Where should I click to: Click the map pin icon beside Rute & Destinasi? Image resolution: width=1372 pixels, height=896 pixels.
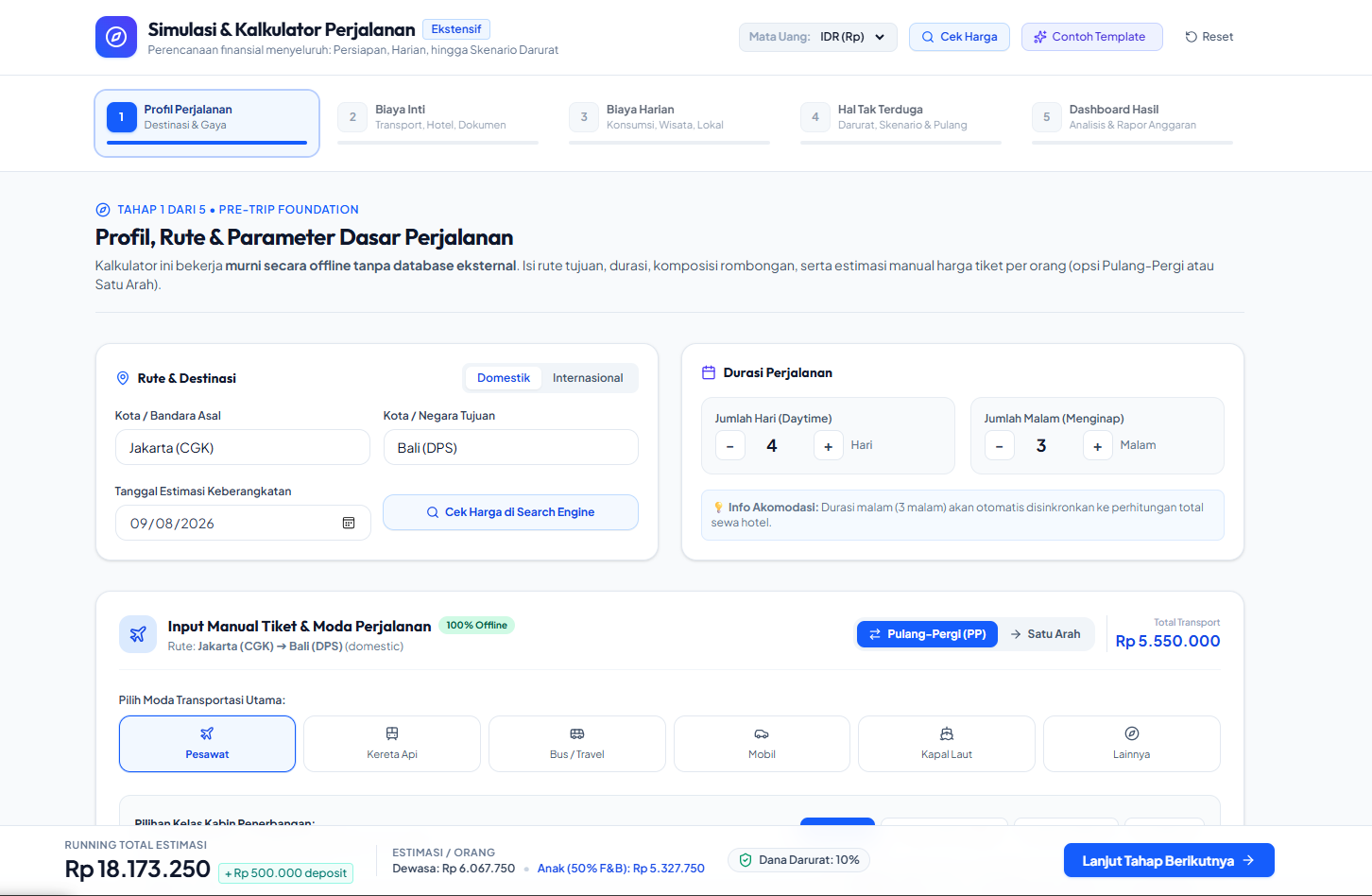click(123, 378)
